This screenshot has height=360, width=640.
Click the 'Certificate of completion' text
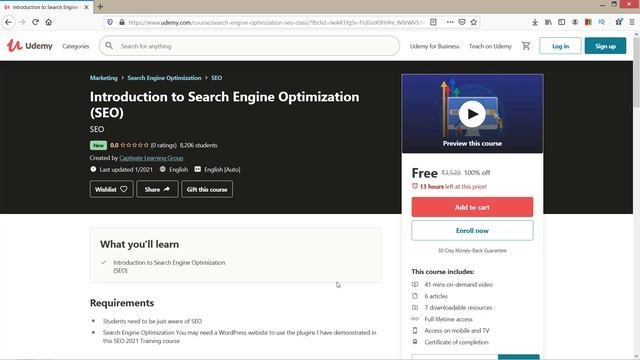456,342
